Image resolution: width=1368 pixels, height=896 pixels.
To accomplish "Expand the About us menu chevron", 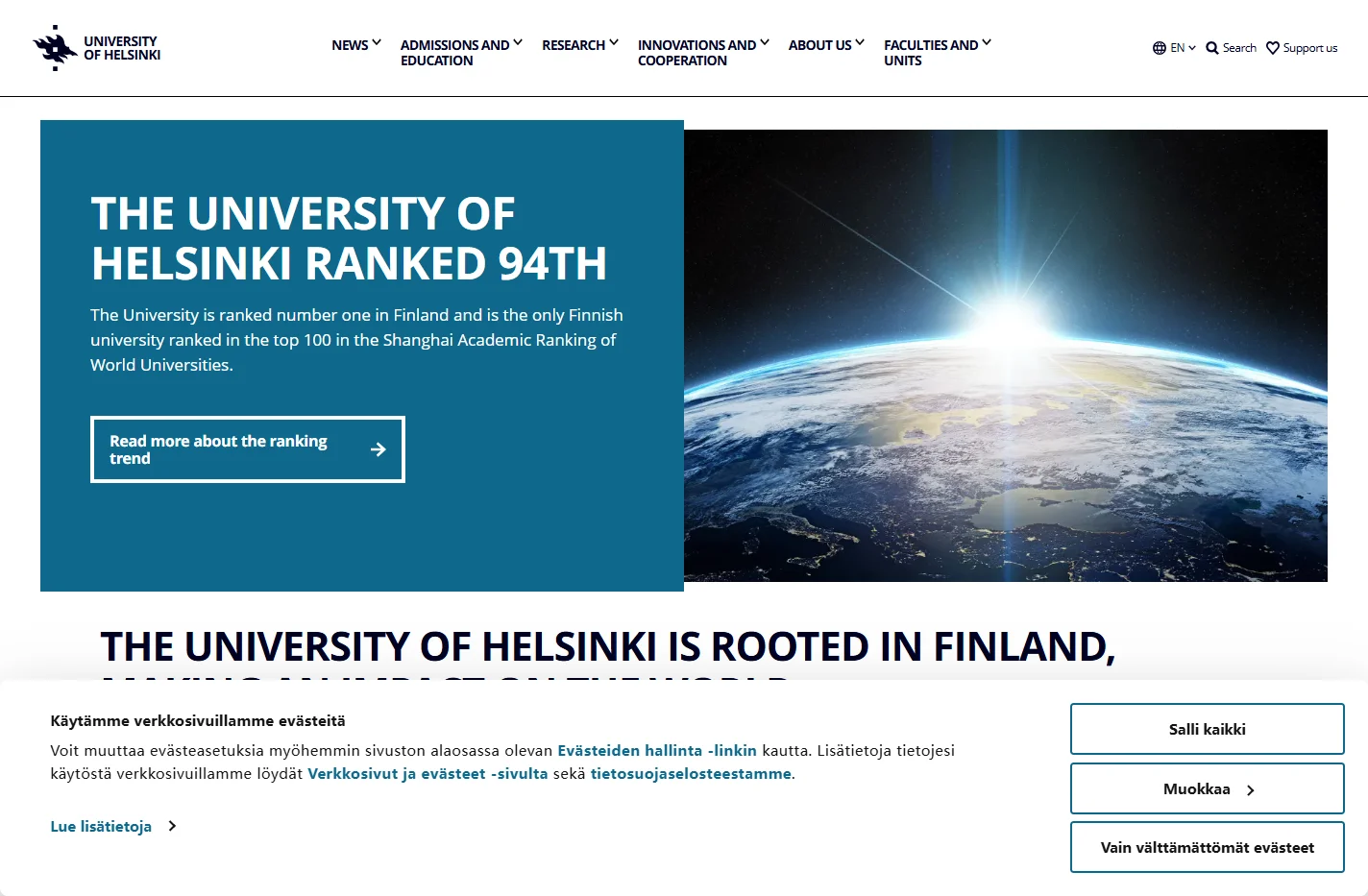I will point(860,42).
